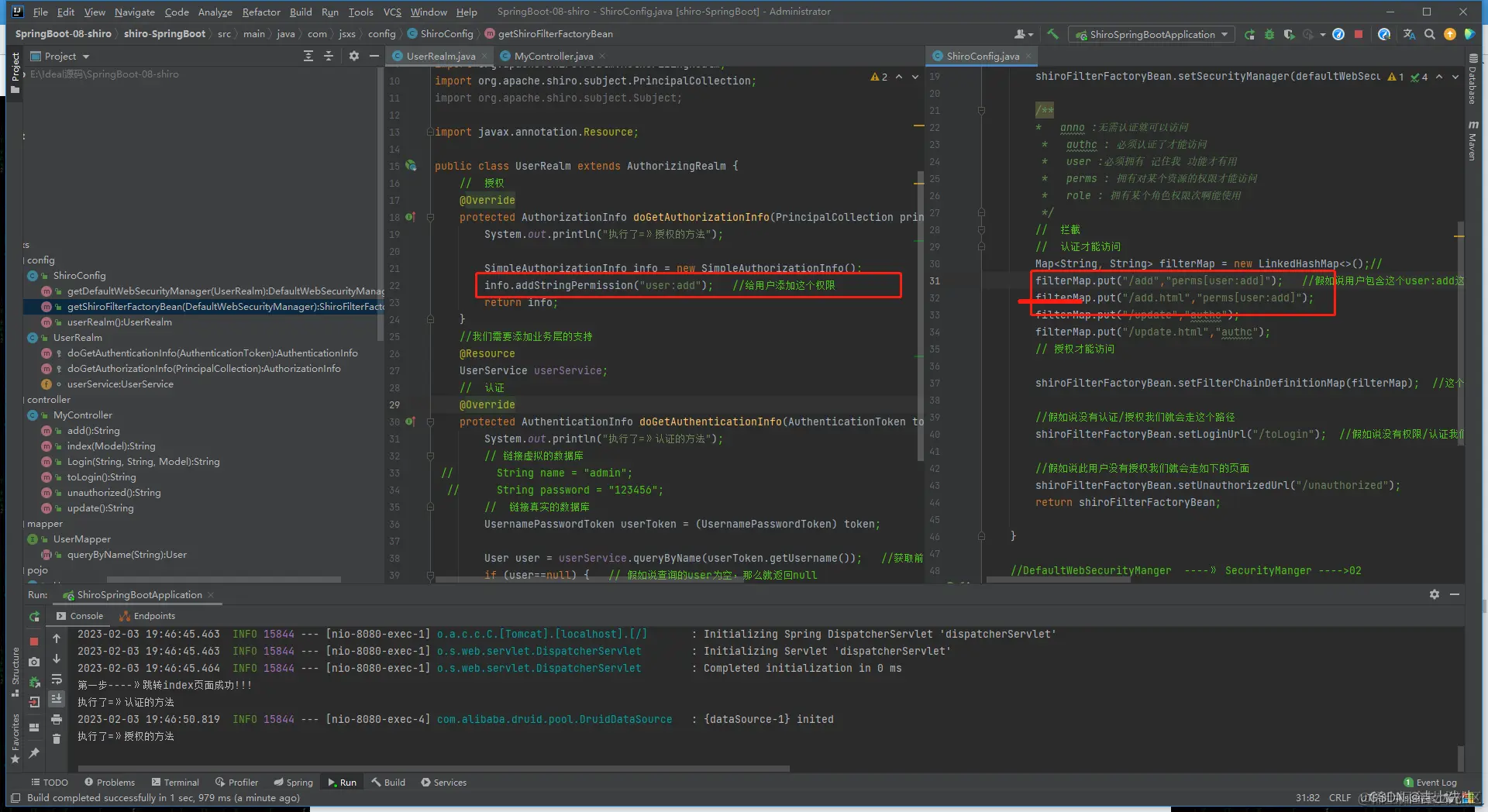This screenshot has width=1488, height=812.
Task: Collapse all nodes in the Project panel
Action: 329,56
